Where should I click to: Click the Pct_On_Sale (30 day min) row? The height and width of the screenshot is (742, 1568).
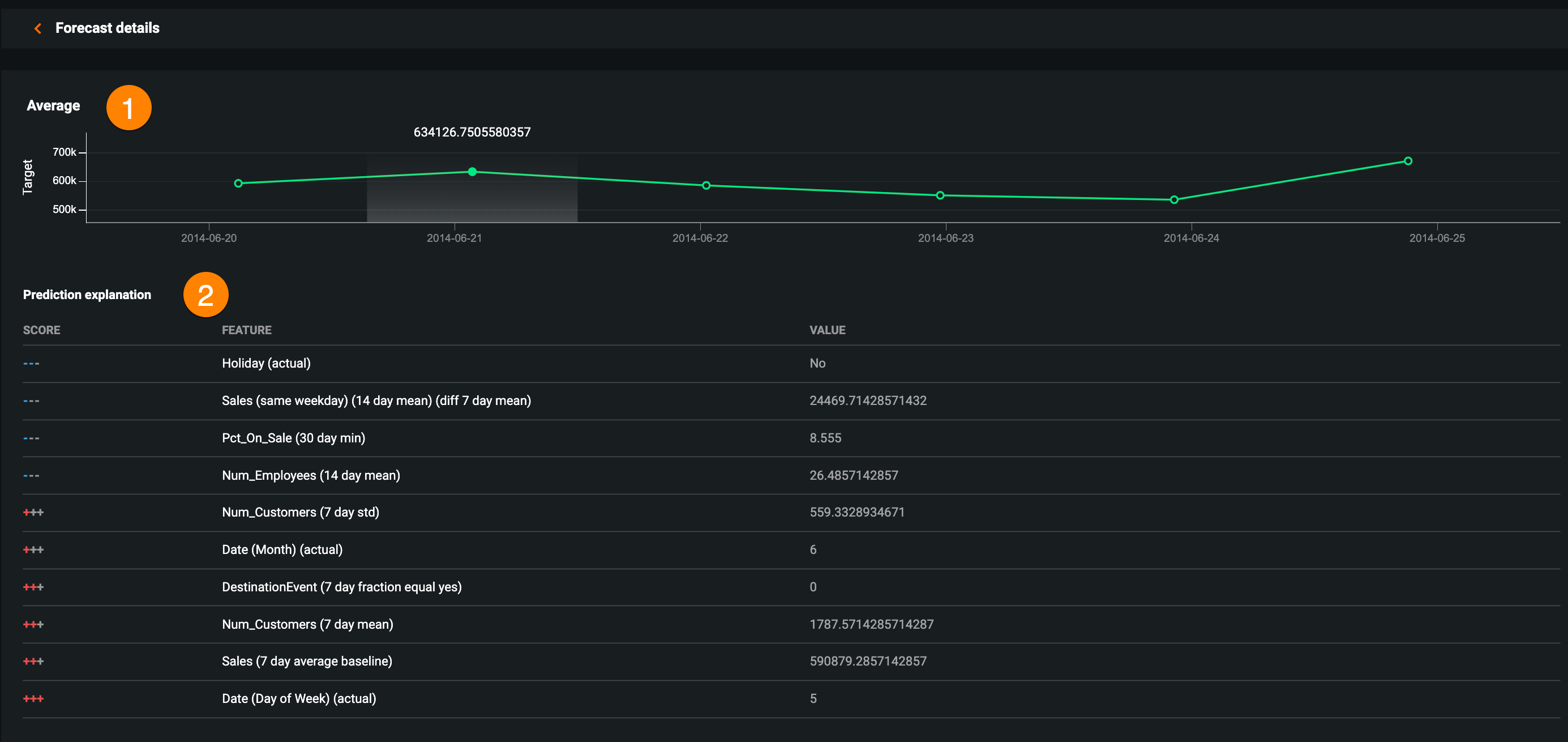click(x=293, y=438)
